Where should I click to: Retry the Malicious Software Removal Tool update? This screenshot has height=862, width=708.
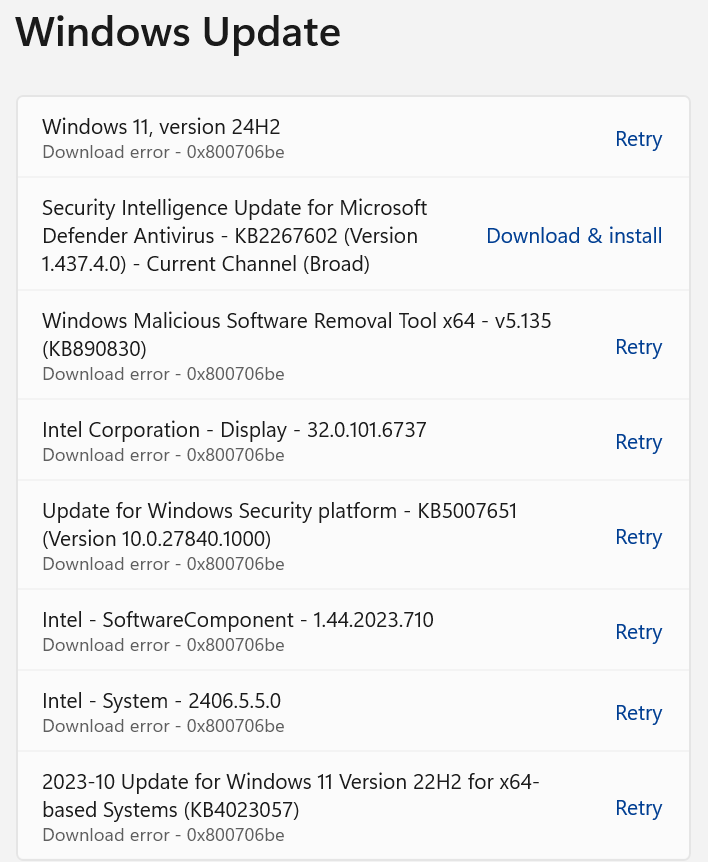[x=638, y=347]
